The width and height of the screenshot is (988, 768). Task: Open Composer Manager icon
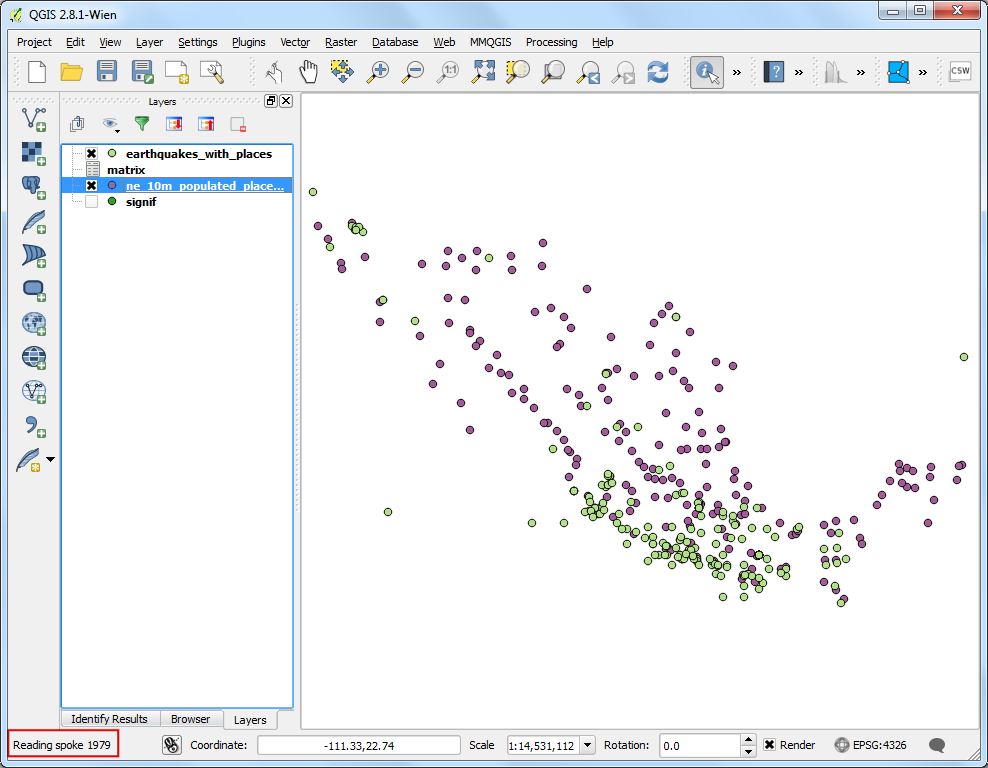(212, 72)
